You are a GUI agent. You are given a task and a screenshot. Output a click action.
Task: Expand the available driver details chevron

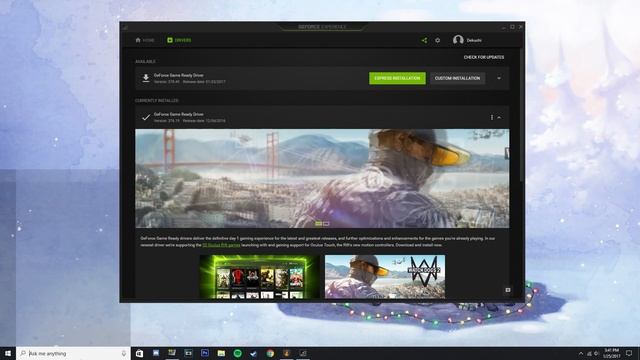(499, 78)
